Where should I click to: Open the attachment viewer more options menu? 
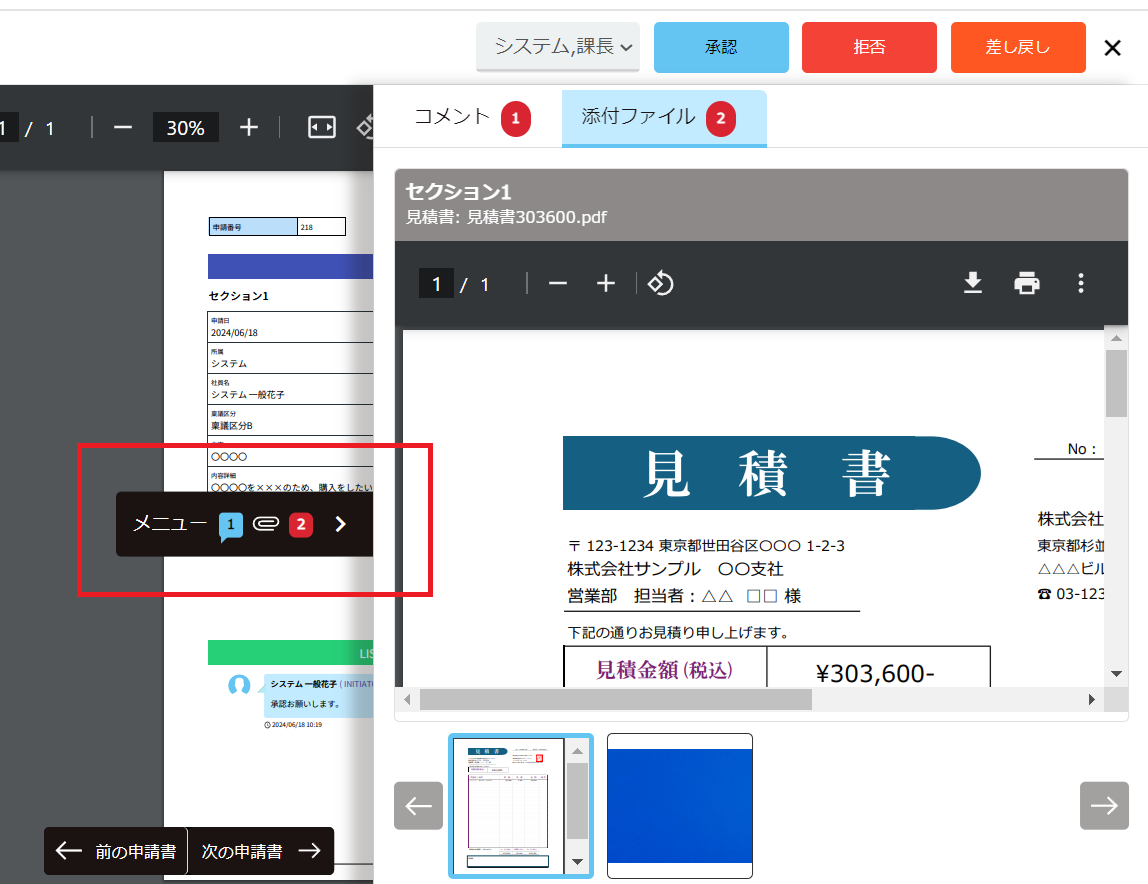(1081, 283)
